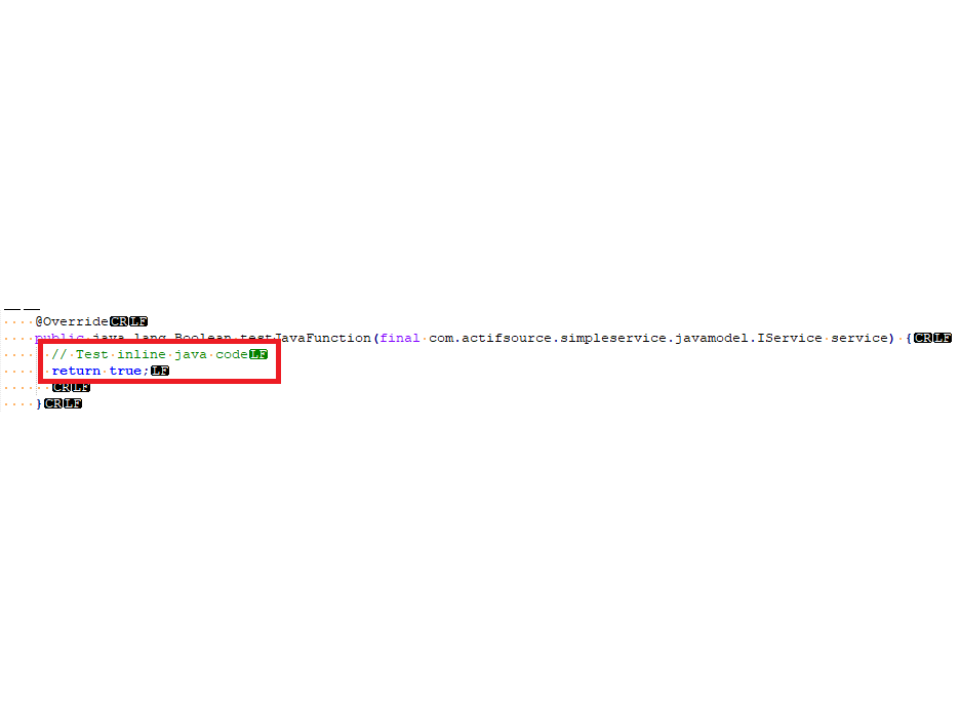The image size is (960, 720).
Task: Click the IService type in the parameter
Action: click(x=789, y=338)
